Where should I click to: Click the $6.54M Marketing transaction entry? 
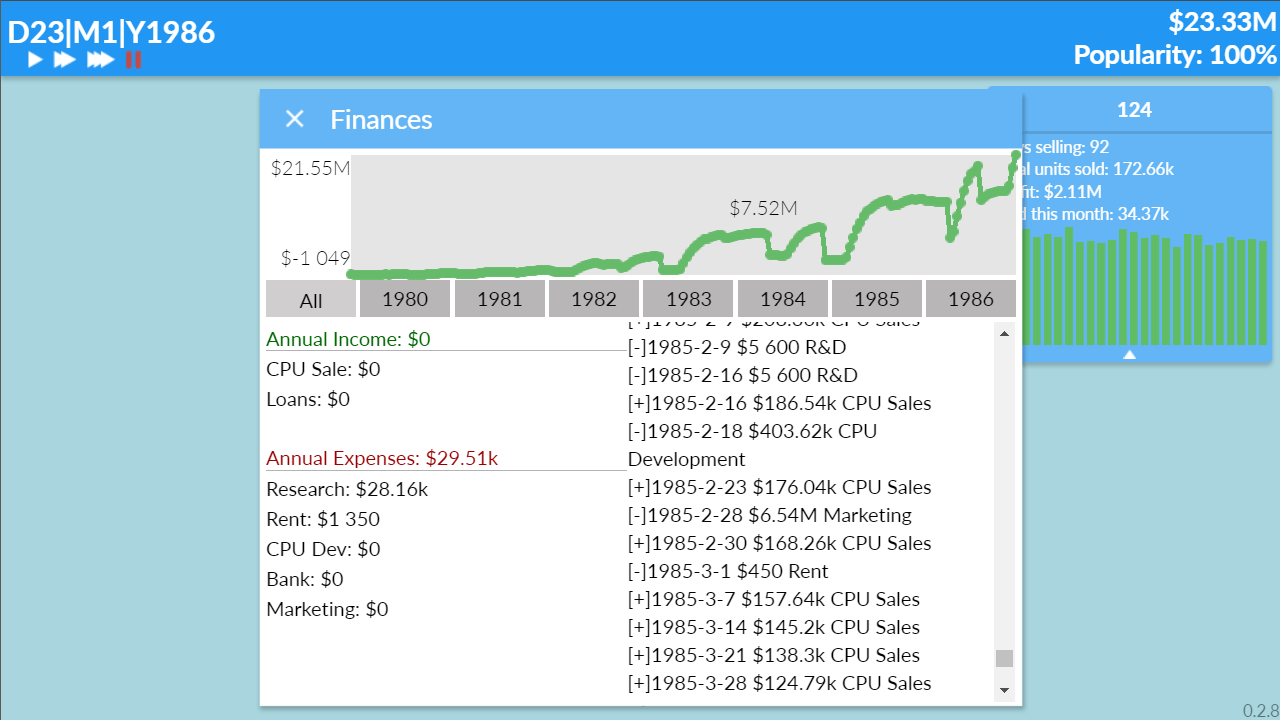click(x=769, y=515)
